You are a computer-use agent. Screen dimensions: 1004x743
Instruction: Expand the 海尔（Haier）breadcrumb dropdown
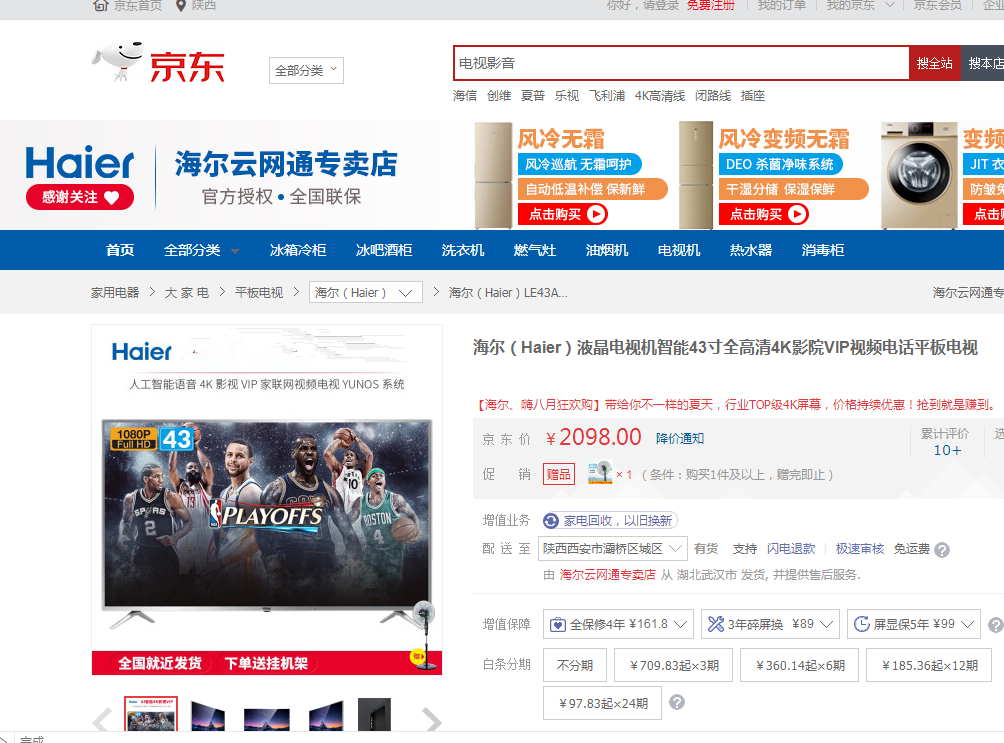(366, 292)
